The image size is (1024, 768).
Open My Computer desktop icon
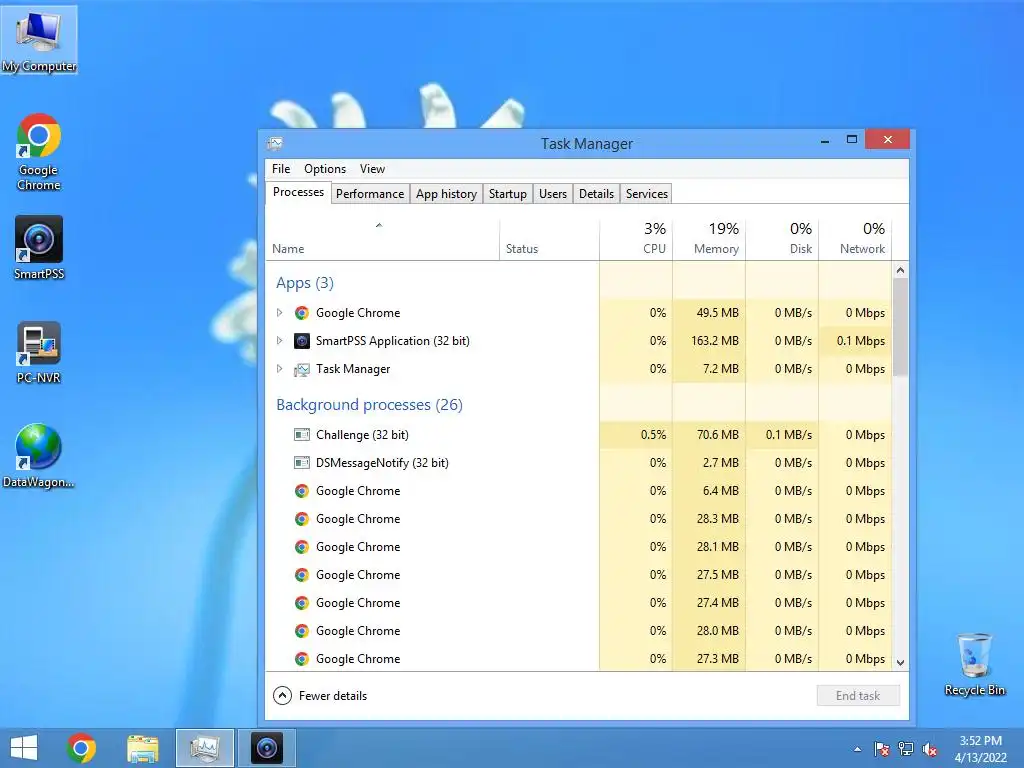pyautogui.click(x=39, y=40)
